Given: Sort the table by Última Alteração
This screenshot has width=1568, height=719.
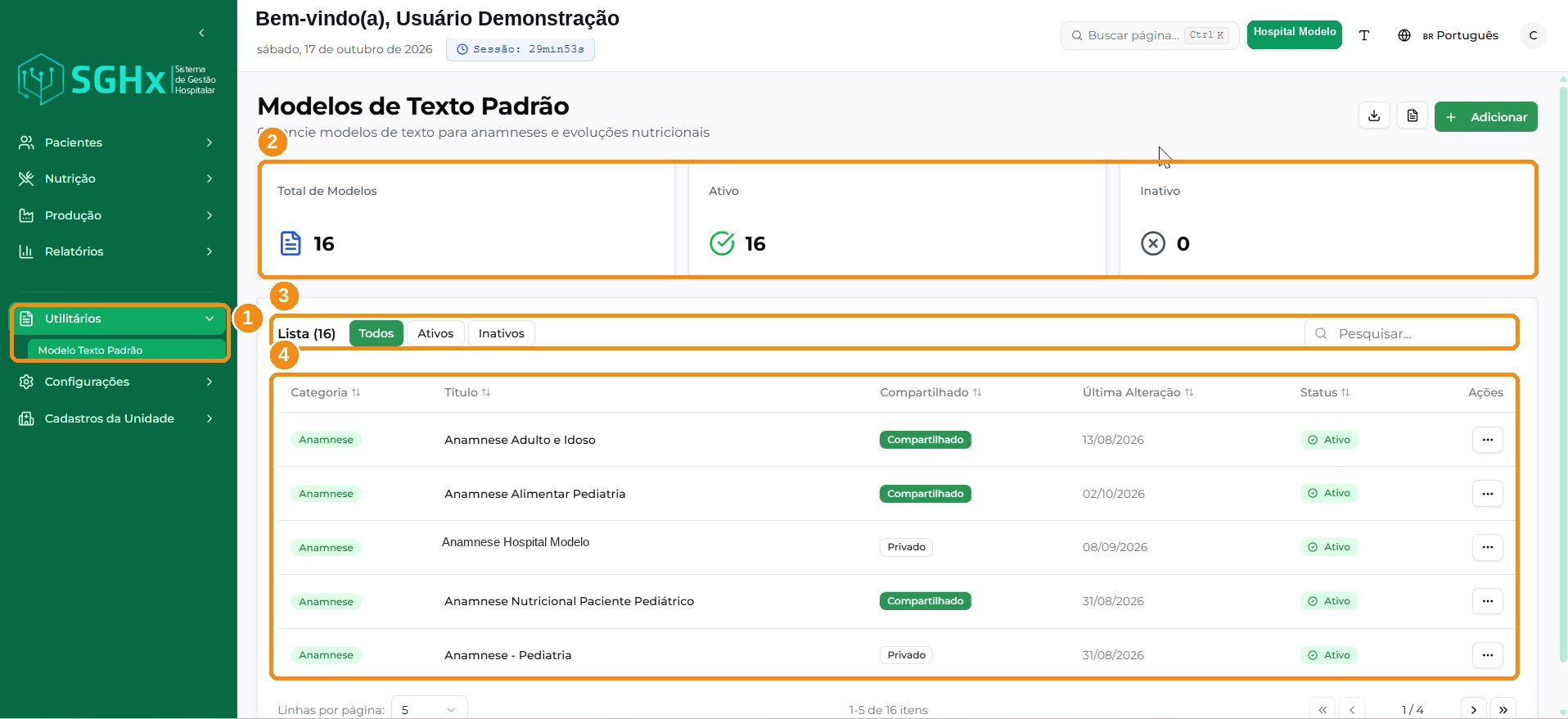Looking at the screenshot, I should click(1138, 392).
